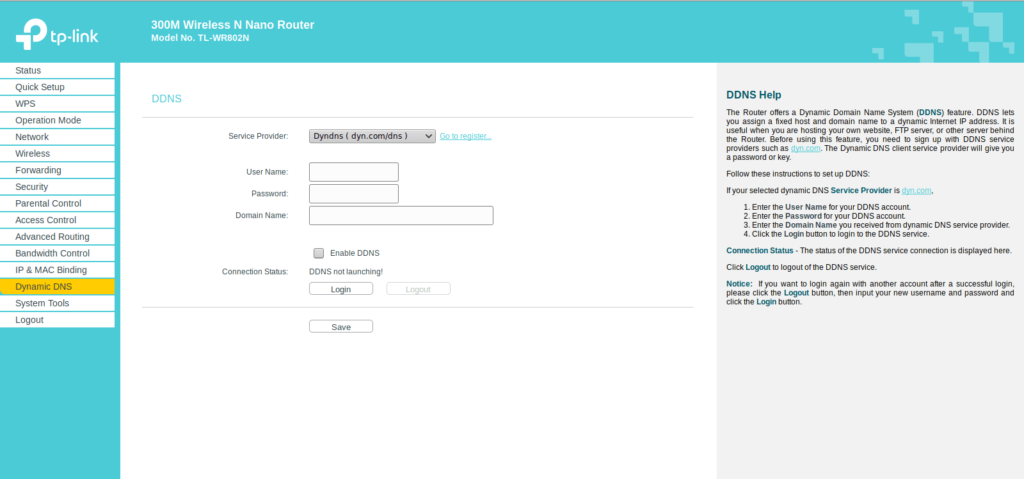This screenshot has height=479, width=1024.
Task: Click the User Name input field
Action: pyautogui.click(x=354, y=172)
